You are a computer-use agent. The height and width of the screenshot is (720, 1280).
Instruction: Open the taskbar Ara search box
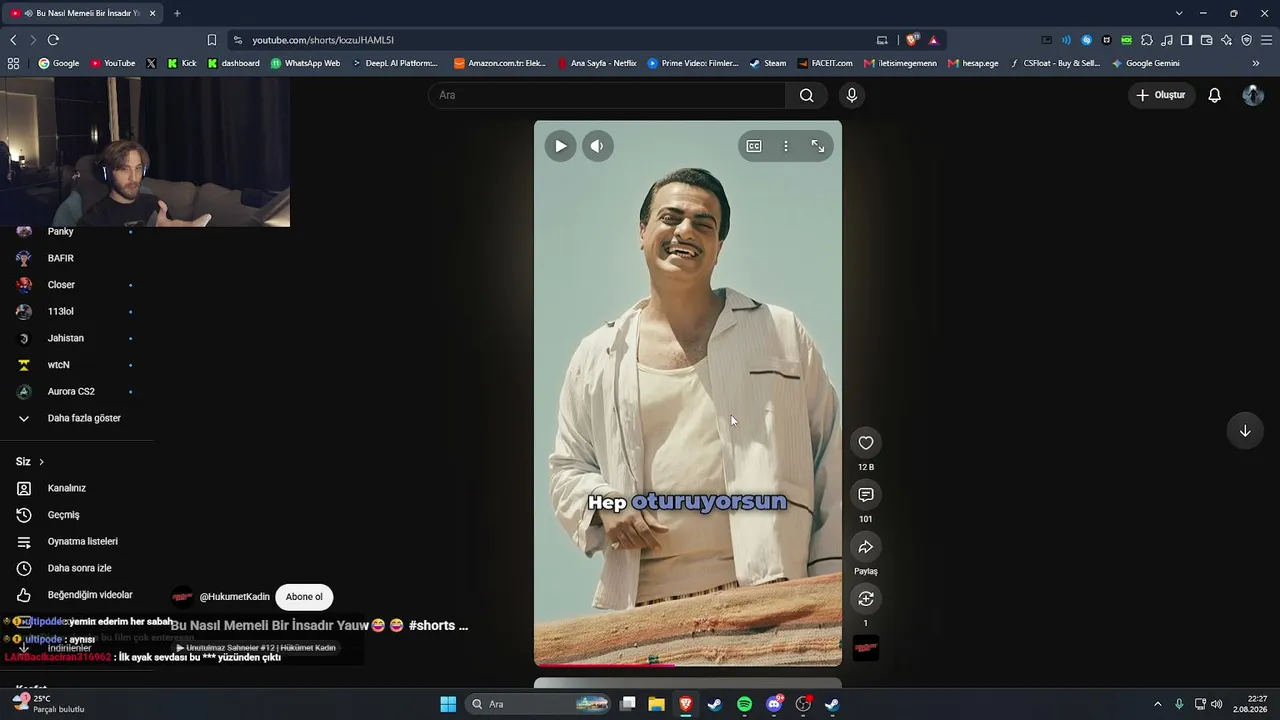(539, 704)
